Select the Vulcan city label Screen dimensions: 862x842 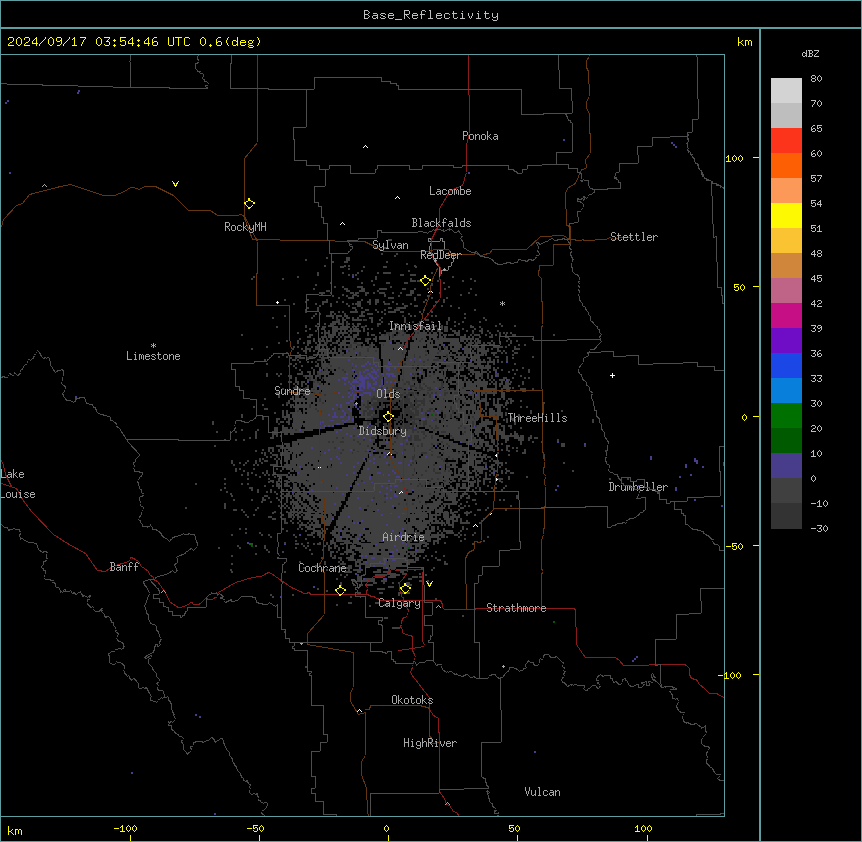pos(543,792)
